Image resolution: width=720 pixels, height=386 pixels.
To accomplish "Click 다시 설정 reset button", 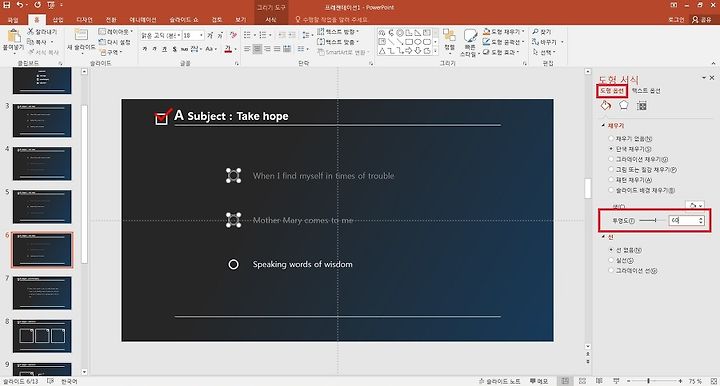I will pyautogui.click(x=115, y=42).
